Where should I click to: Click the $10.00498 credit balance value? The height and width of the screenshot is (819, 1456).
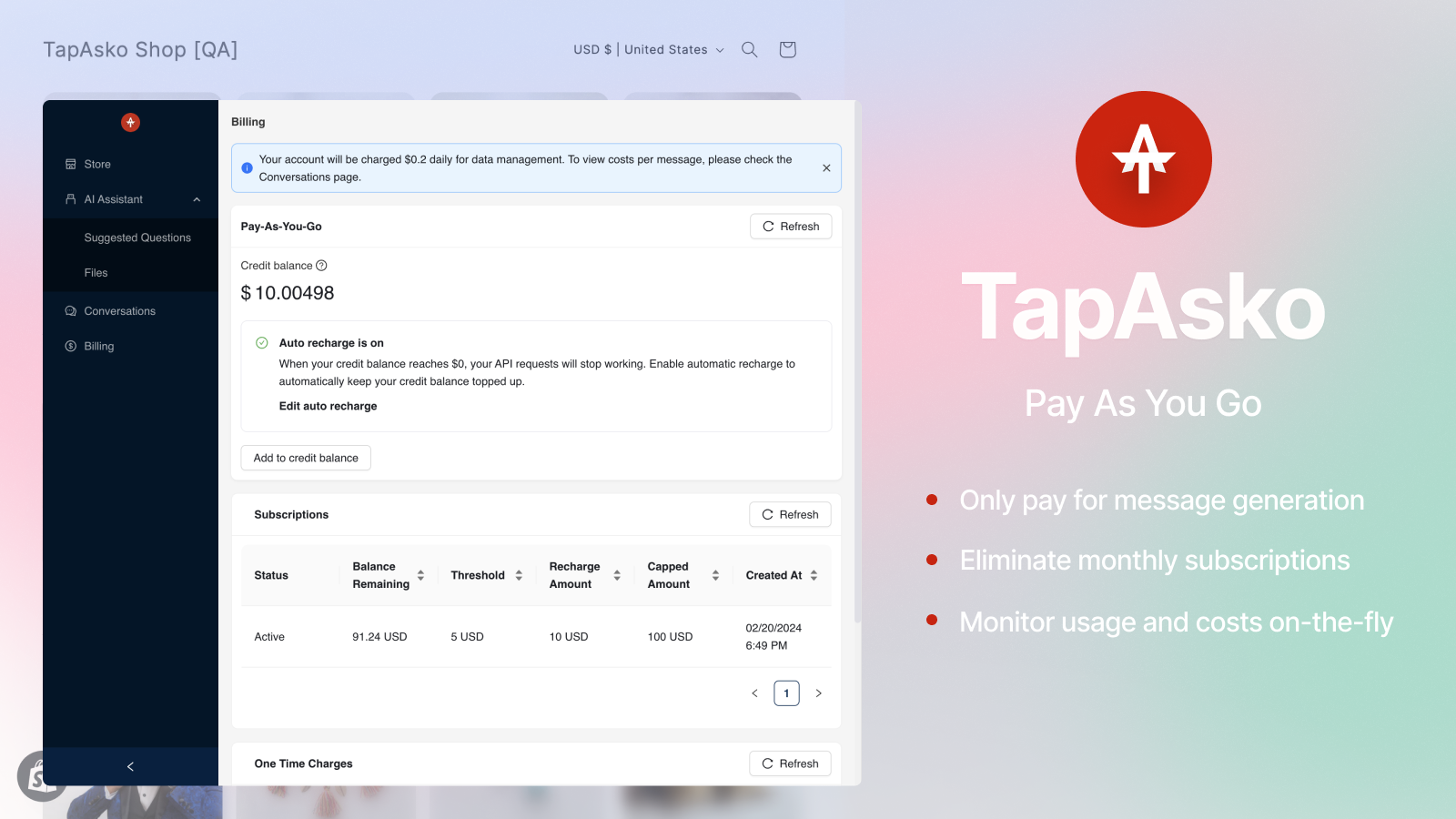(x=288, y=293)
